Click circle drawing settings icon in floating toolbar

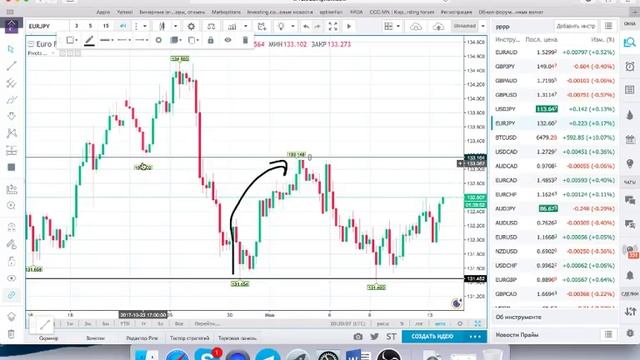click(158, 40)
